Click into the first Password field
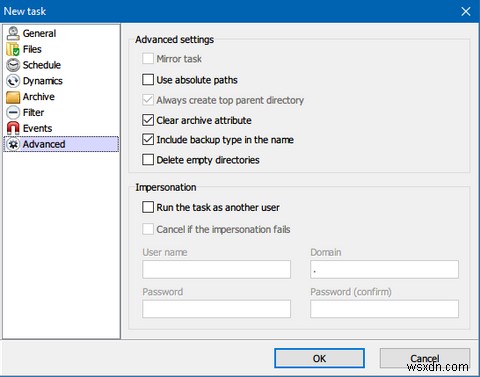Image resolution: width=480 pixels, height=377 pixels. [x=216, y=309]
